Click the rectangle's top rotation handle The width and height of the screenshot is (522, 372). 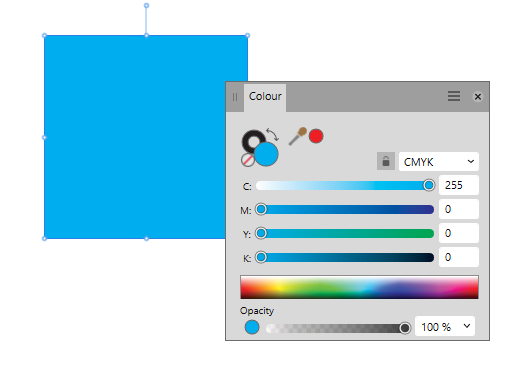click(146, 6)
